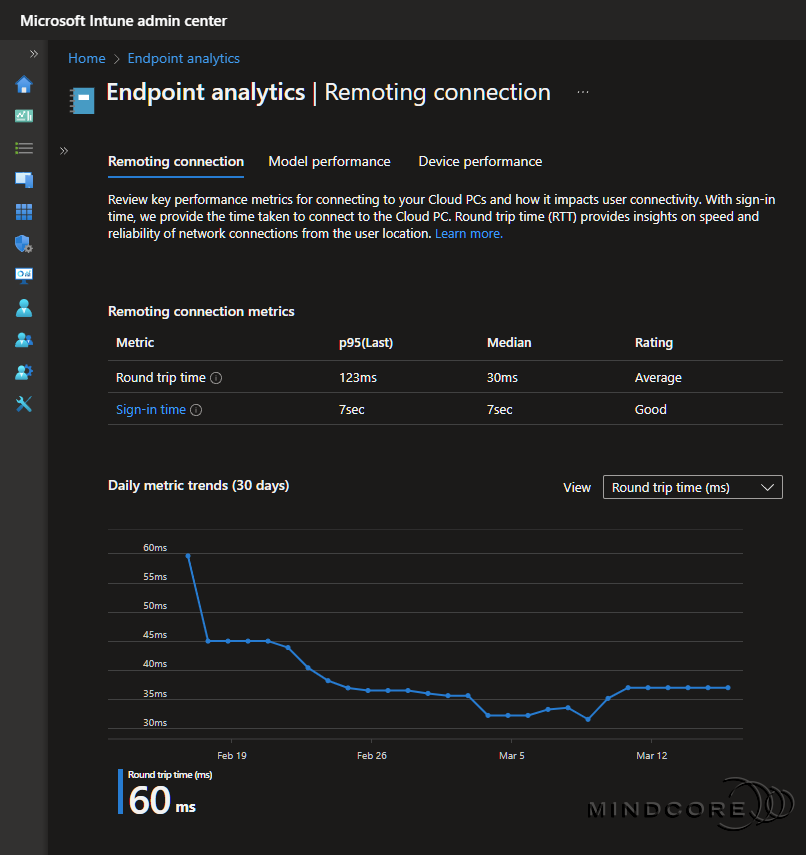The height and width of the screenshot is (855, 806).
Task: Open the Learn more link
Action: tap(468, 233)
